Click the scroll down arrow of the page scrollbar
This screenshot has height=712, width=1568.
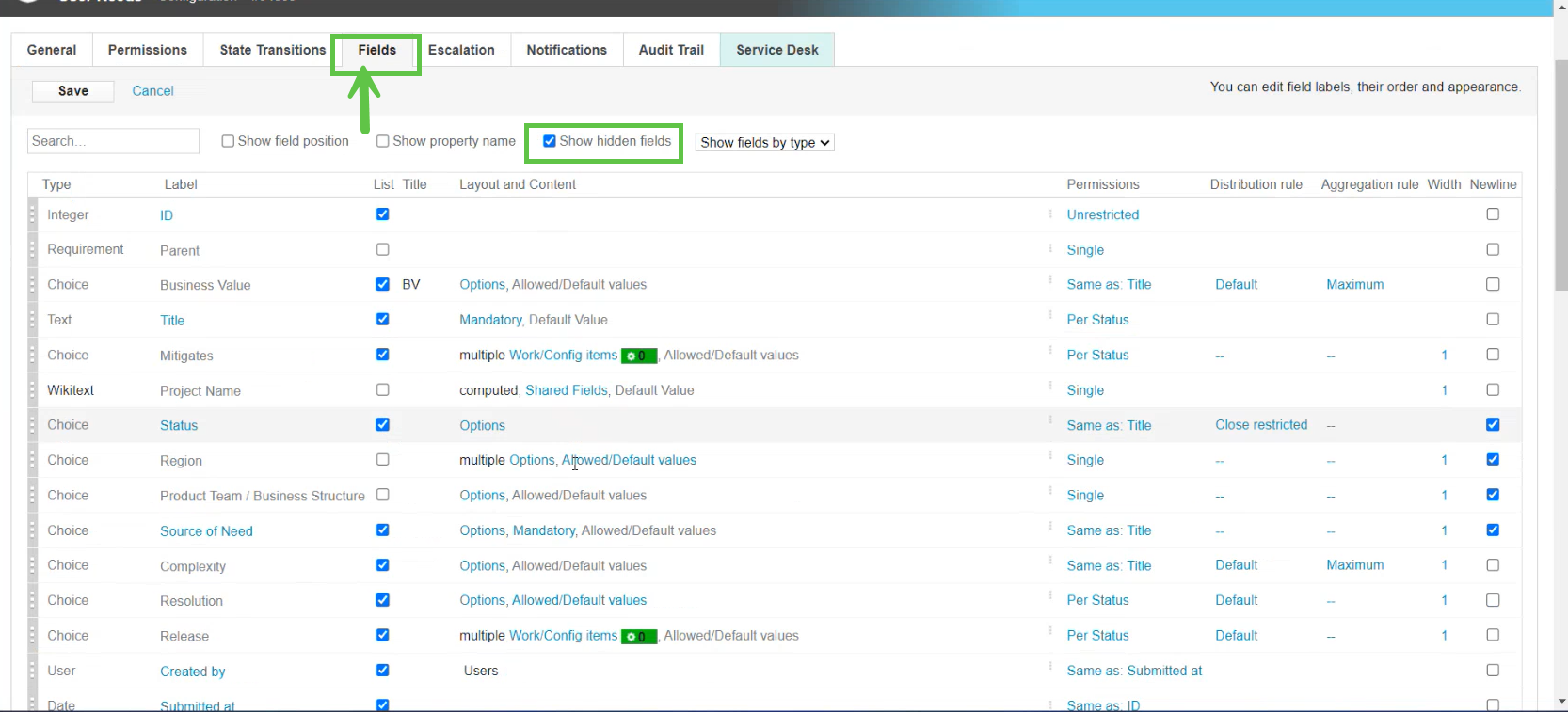pos(1560,702)
